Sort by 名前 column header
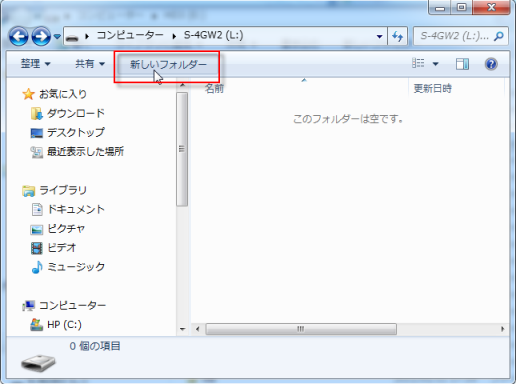The height and width of the screenshot is (384, 516). [214, 88]
